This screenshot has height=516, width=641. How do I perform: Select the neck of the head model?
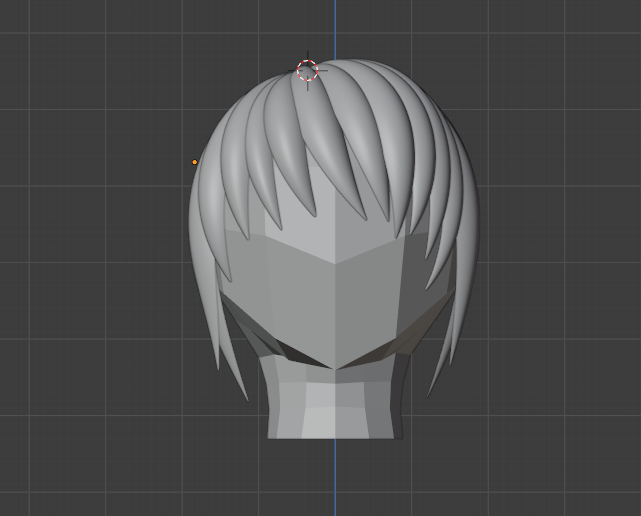(335, 399)
